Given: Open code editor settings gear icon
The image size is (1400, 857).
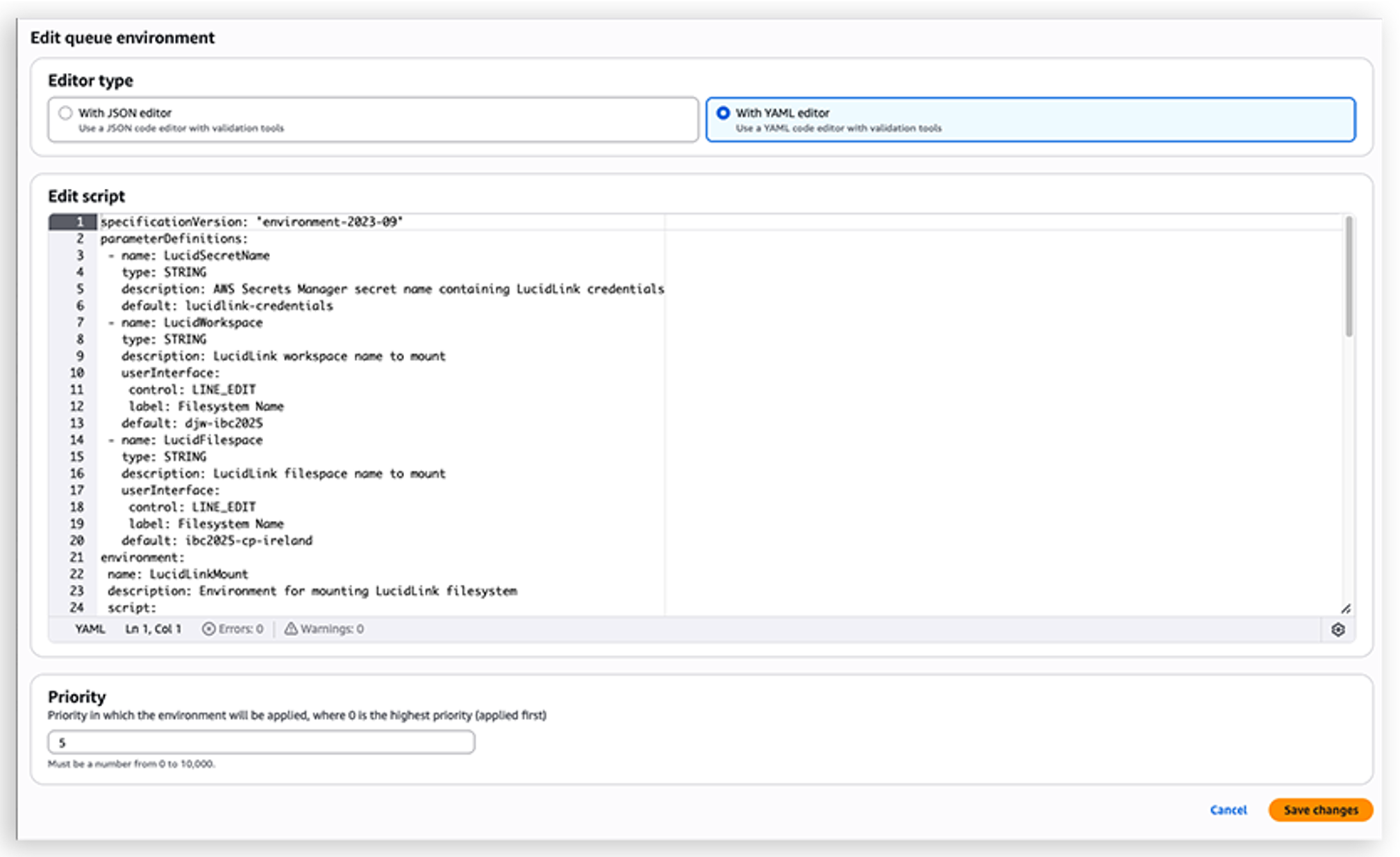Looking at the screenshot, I should tap(1337, 629).
